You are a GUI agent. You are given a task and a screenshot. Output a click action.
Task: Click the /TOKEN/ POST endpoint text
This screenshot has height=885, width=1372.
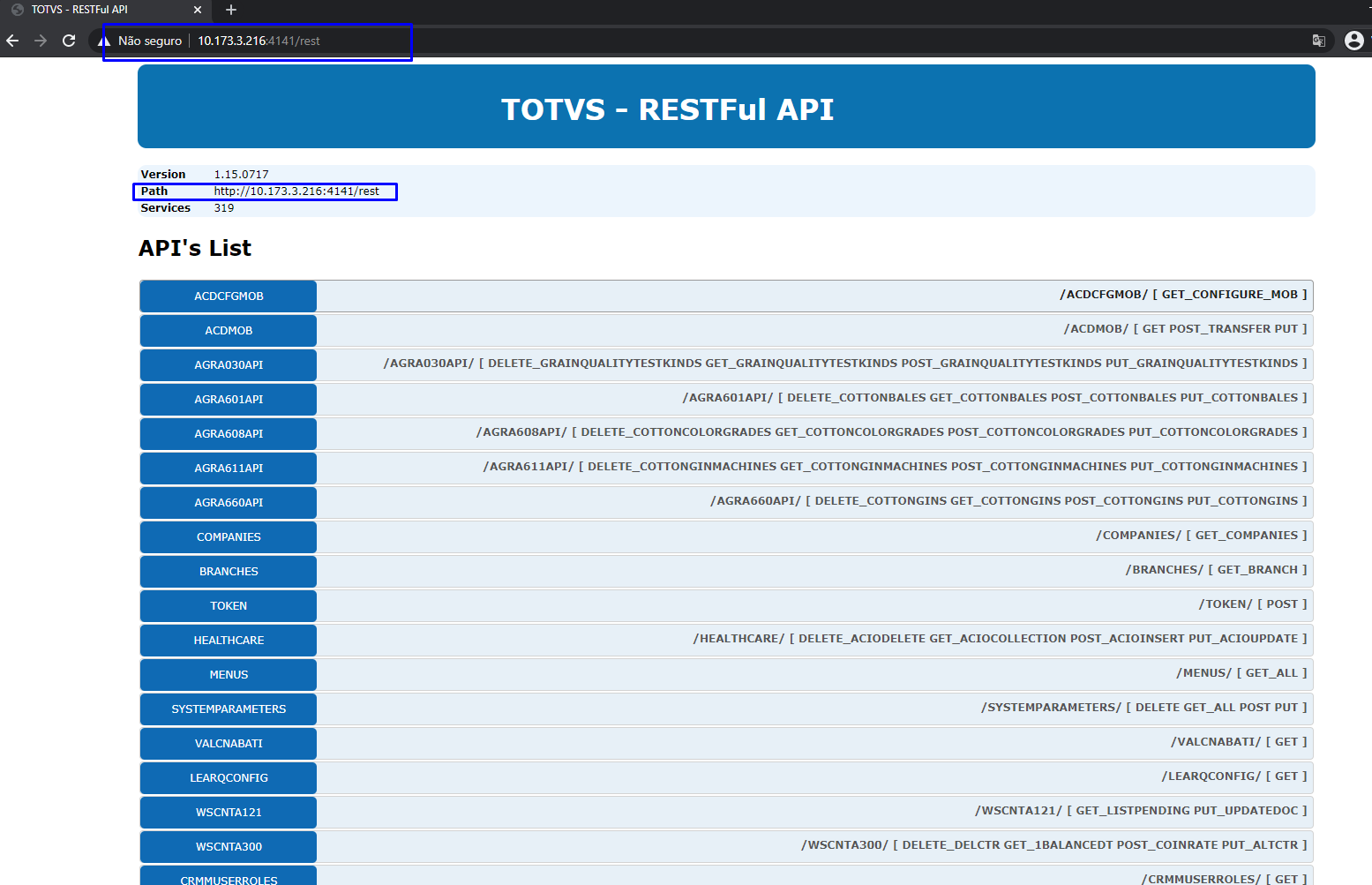point(1253,604)
